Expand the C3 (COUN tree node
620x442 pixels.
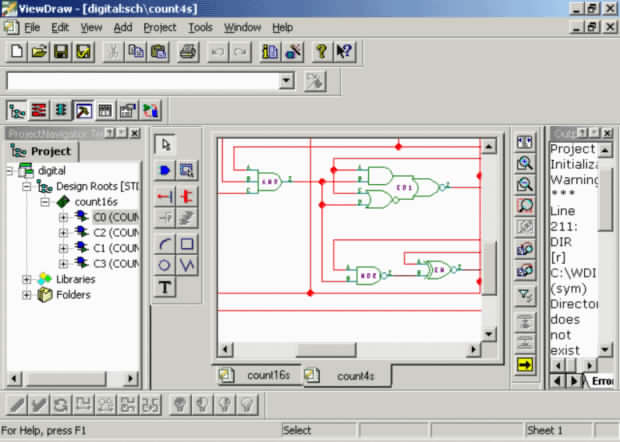[63, 264]
